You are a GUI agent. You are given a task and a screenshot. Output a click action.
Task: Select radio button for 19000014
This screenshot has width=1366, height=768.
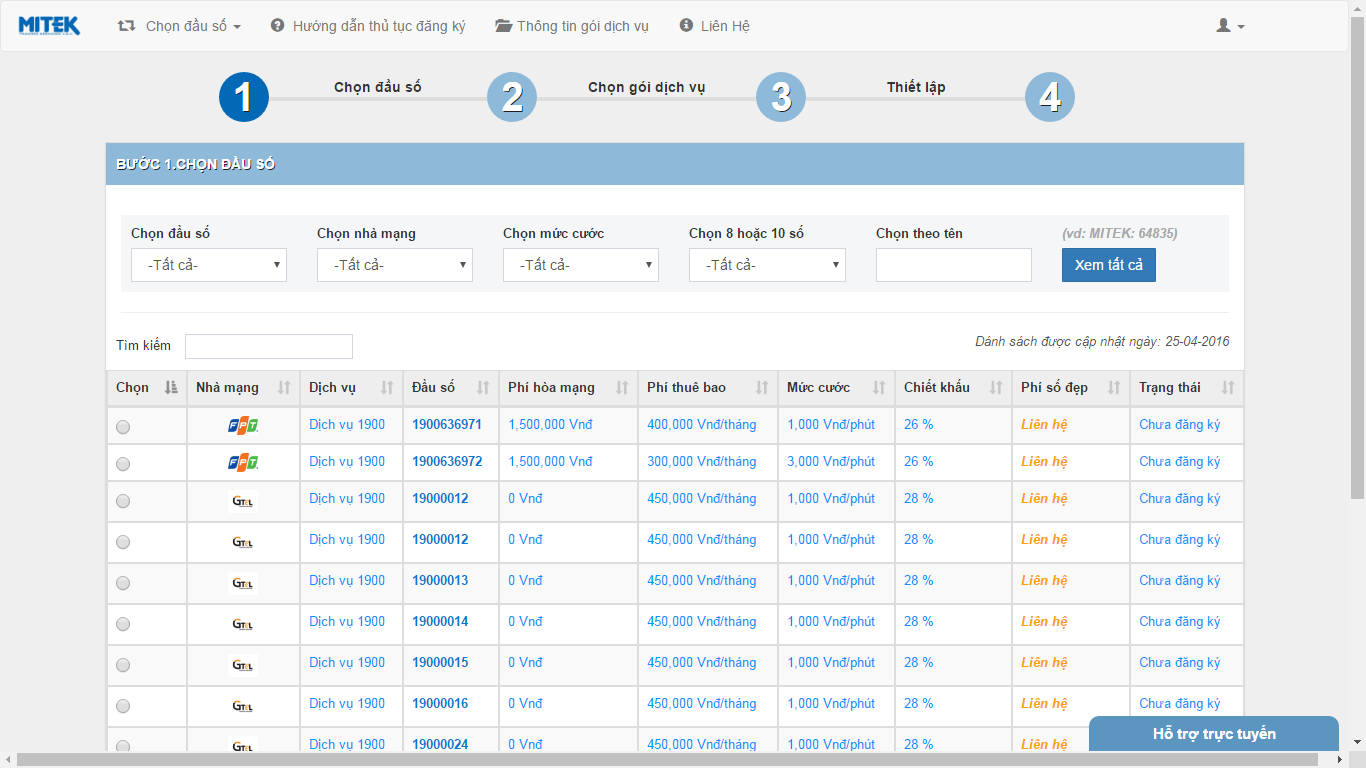click(123, 624)
